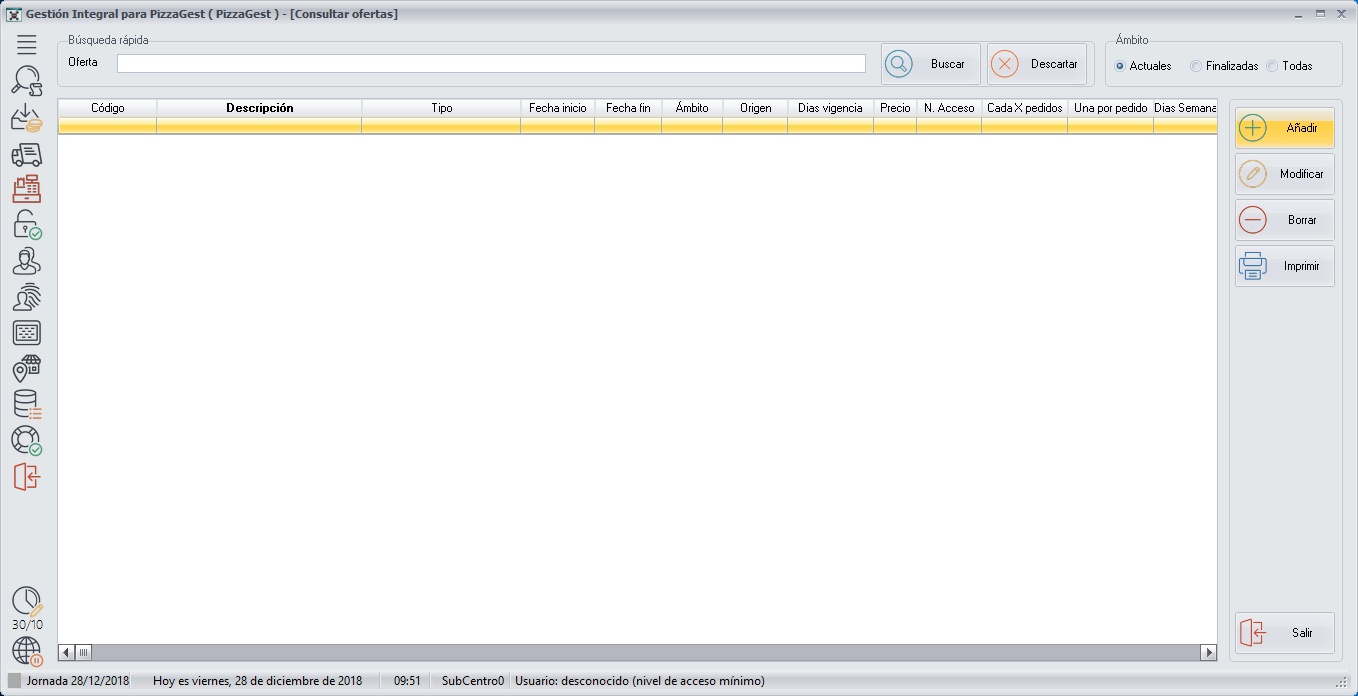Image resolution: width=1358 pixels, height=696 pixels.
Task: Open the hamburger menu in the sidebar
Action: tap(27, 44)
